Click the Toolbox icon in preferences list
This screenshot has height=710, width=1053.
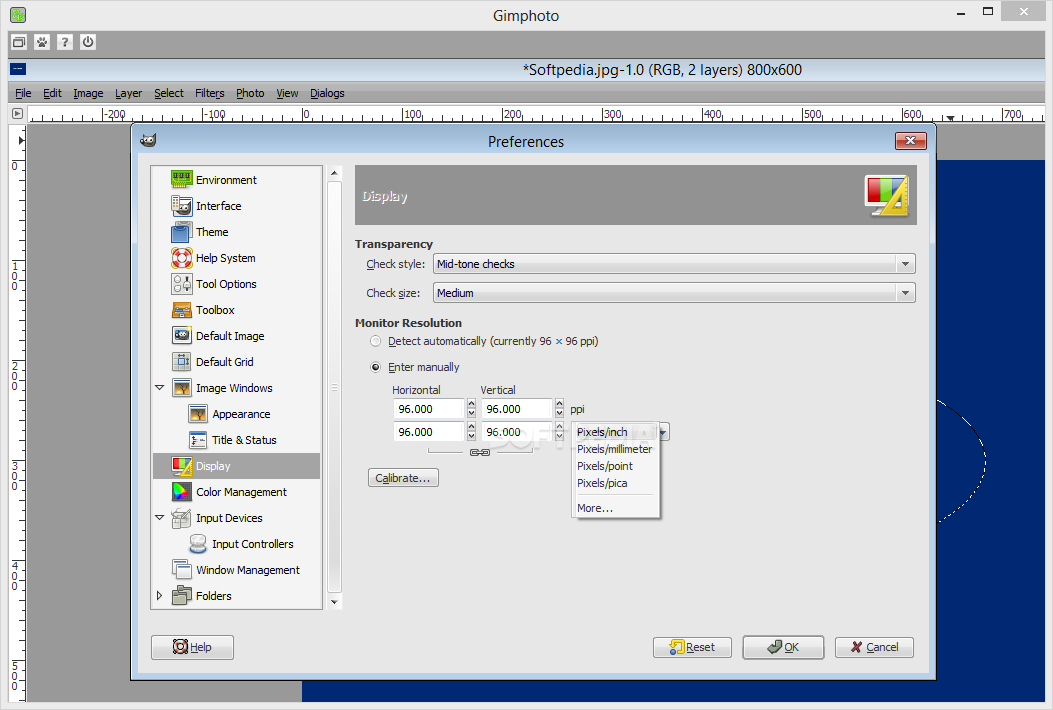tap(181, 310)
